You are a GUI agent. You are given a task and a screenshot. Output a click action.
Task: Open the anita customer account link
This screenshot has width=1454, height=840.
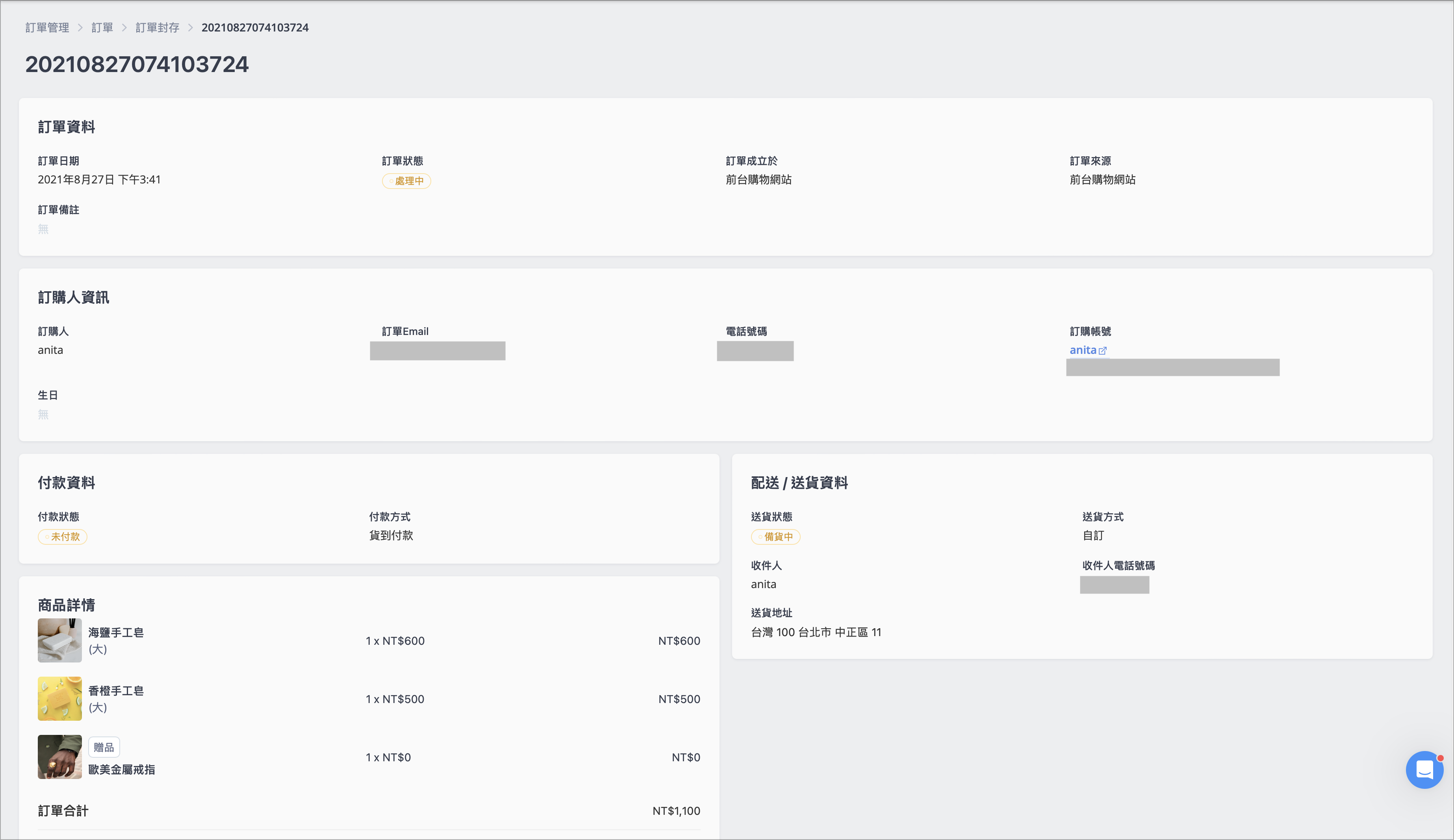pos(1082,350)
